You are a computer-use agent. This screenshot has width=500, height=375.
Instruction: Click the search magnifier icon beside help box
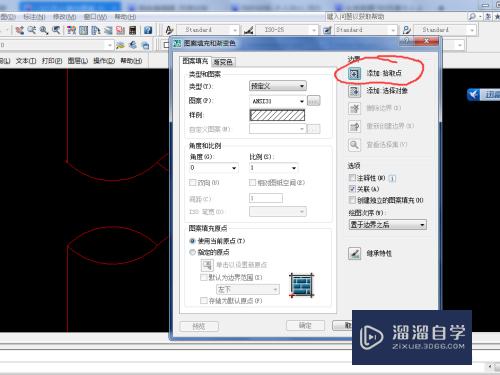[x=472, y=16]
